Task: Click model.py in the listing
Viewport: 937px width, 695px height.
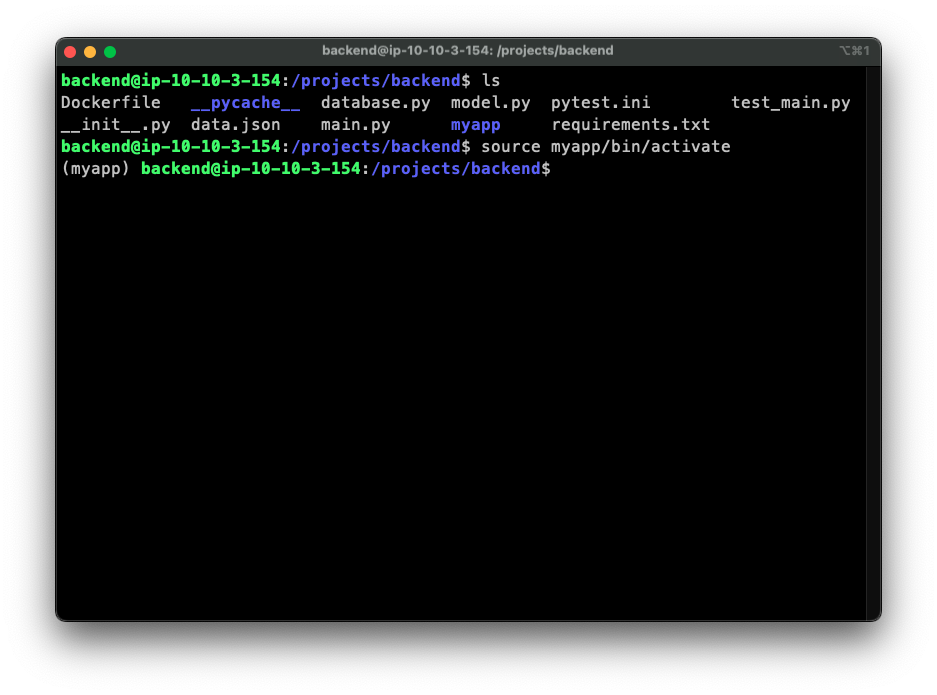Action: pos(490,103)
